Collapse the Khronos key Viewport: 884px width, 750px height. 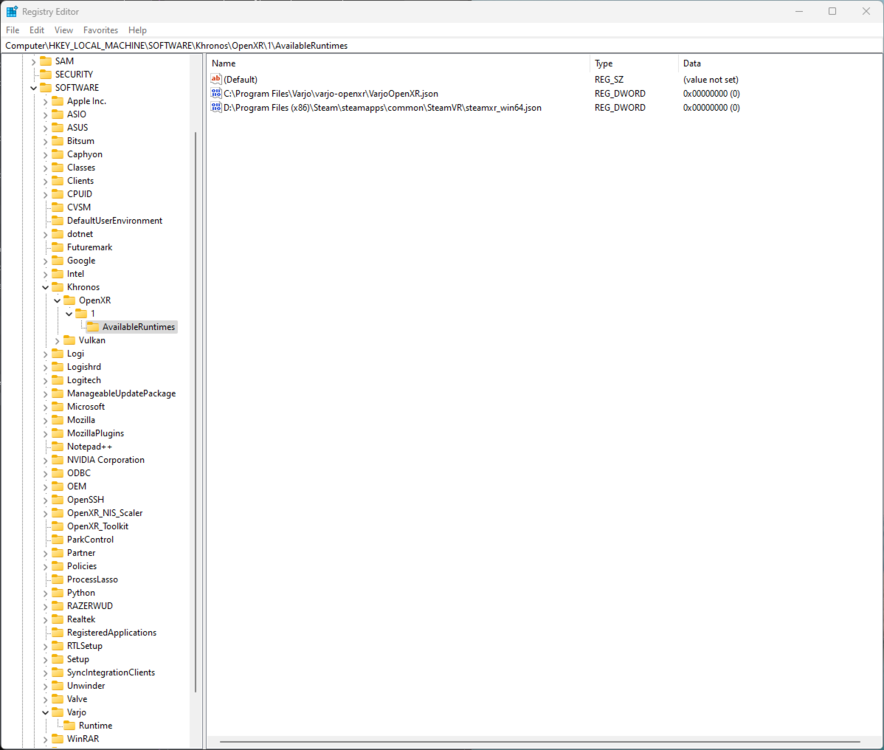coord(45,287)
